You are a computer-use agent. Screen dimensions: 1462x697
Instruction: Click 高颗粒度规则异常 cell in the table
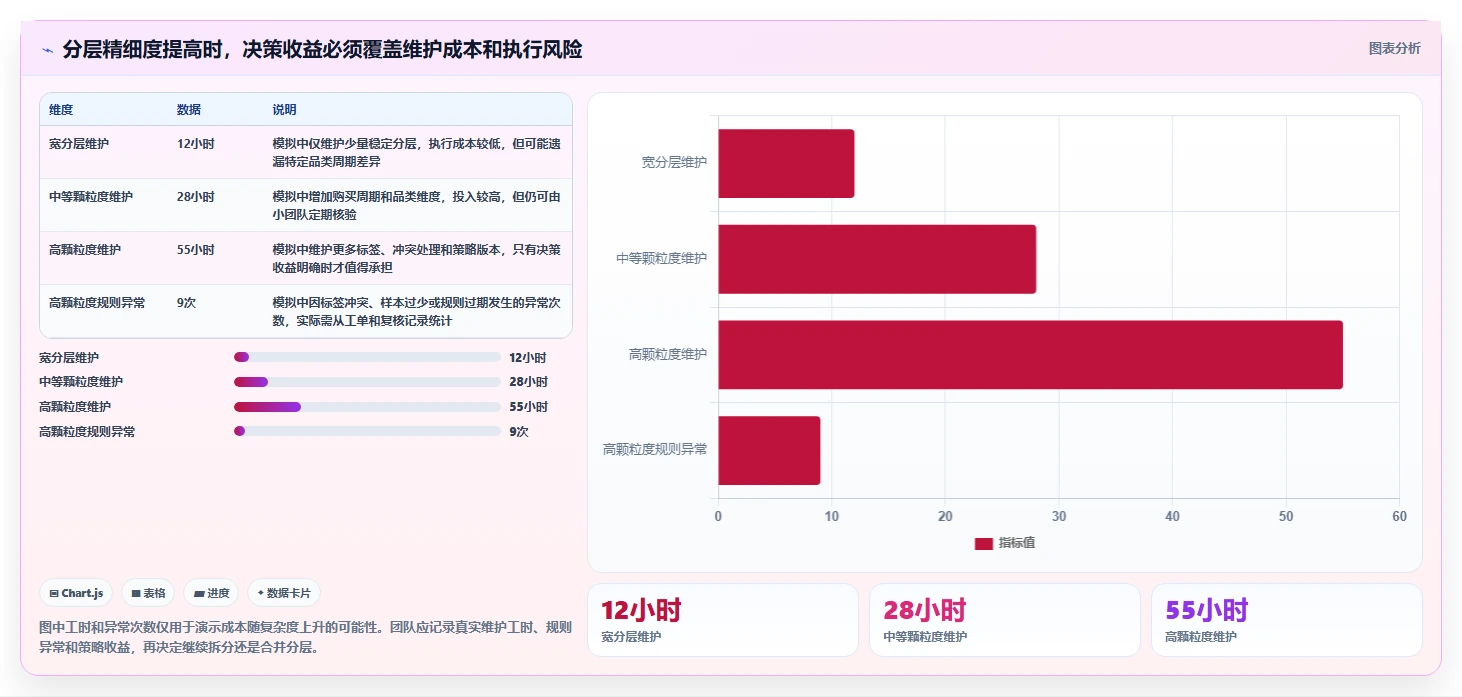pyautogui.click(x=97, y=303)
